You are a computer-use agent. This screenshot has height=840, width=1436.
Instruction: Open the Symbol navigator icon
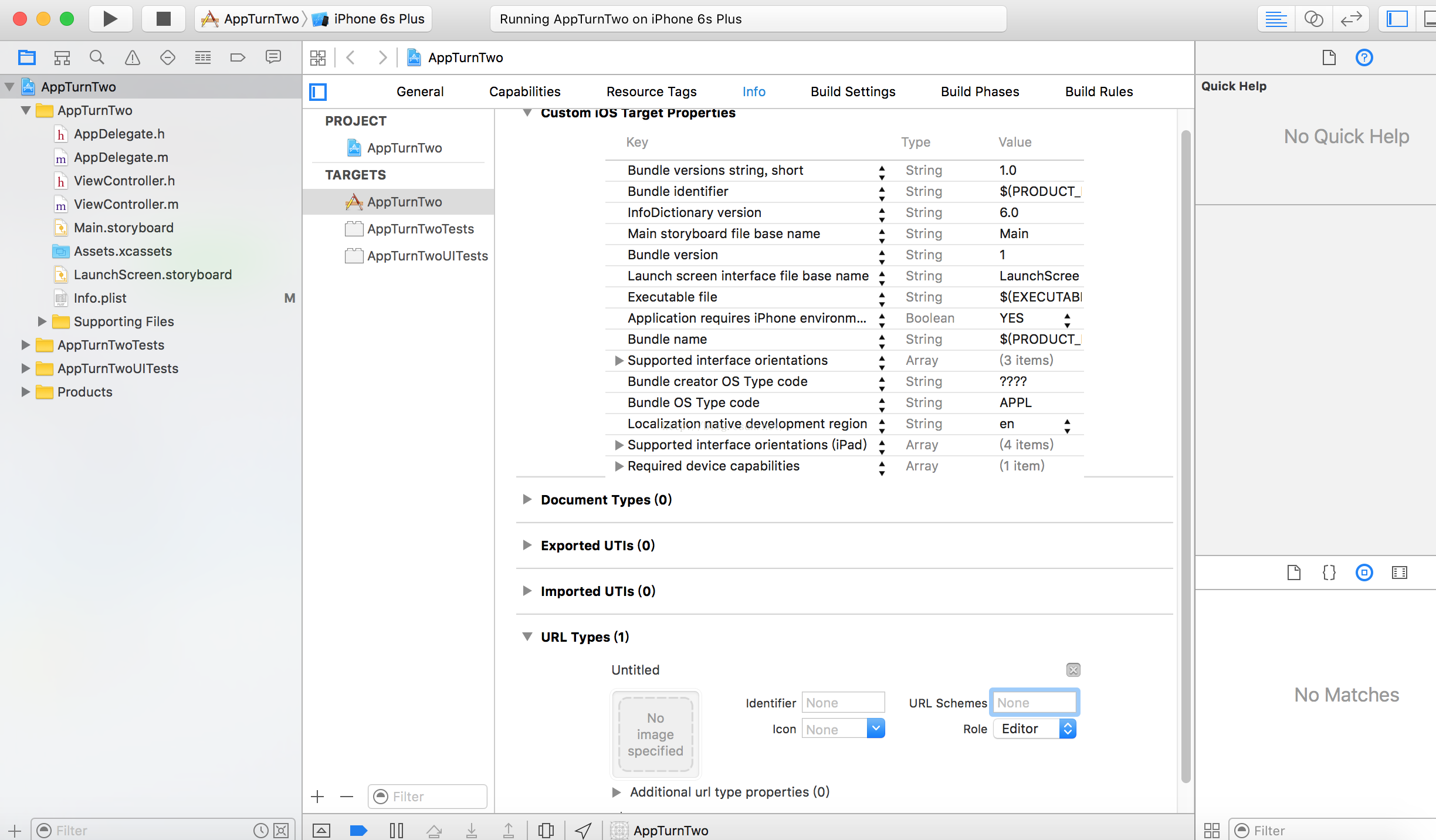(62, 57)
